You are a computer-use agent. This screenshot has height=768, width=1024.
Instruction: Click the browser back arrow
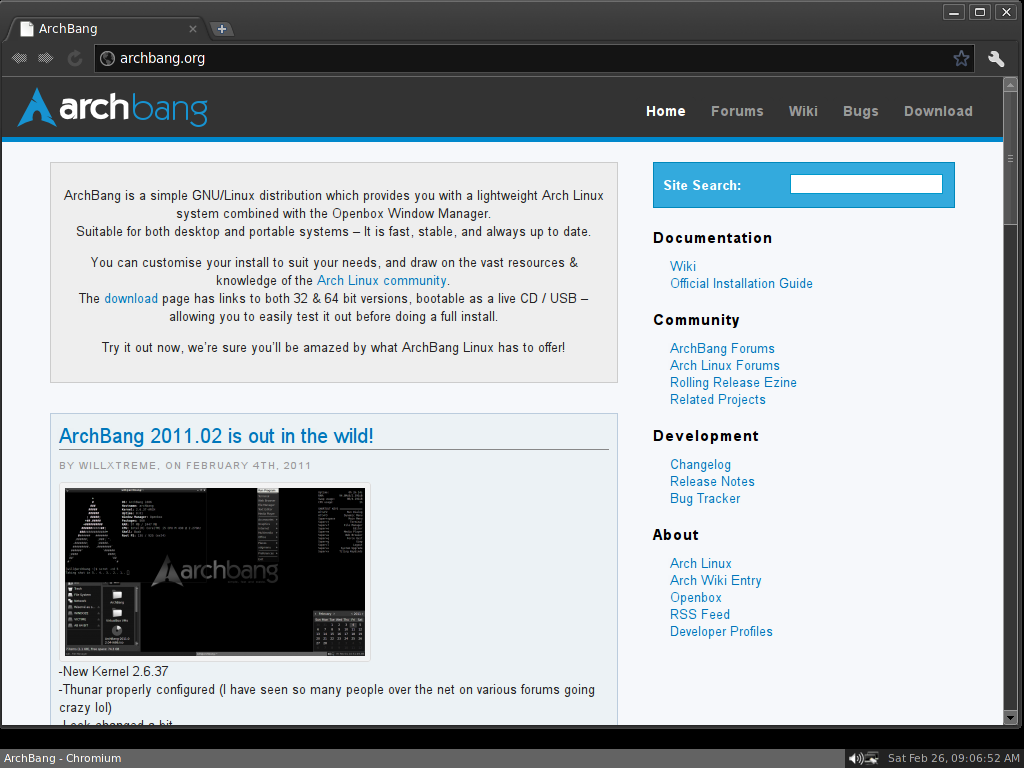click(x=19, y=58)
